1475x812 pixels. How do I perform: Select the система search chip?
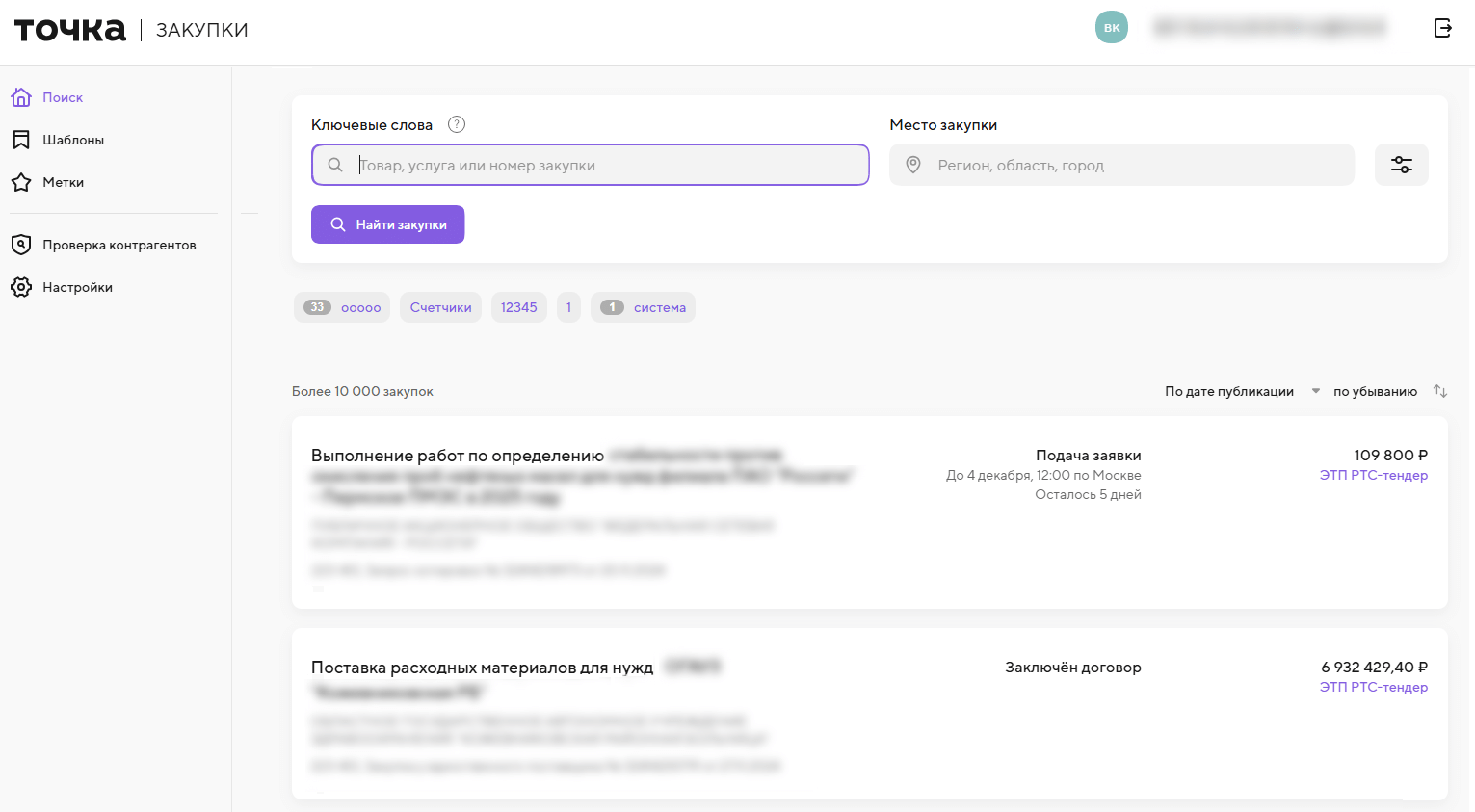click(x=643, y=307)
